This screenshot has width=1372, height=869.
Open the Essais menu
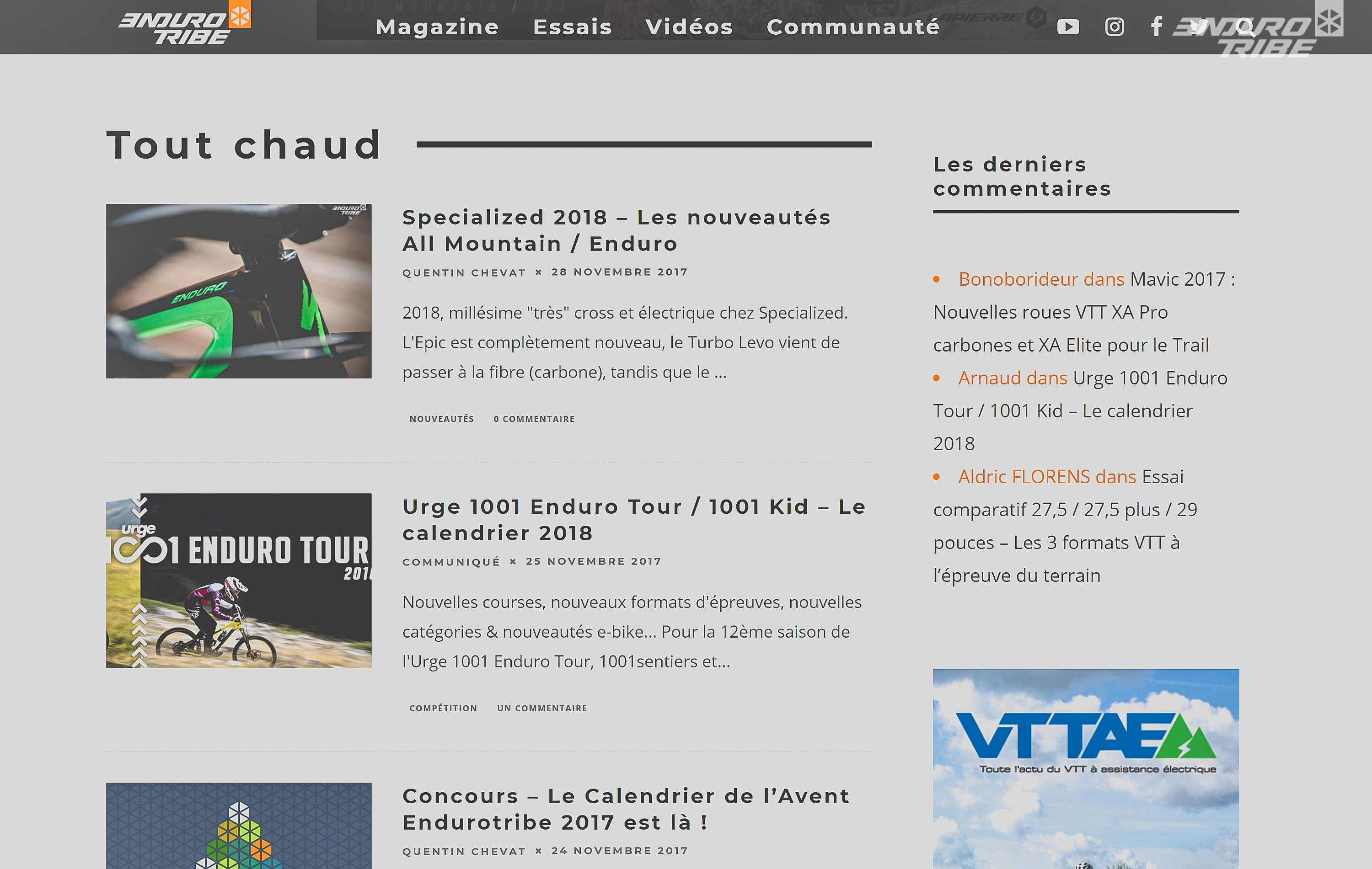[572, 27]
